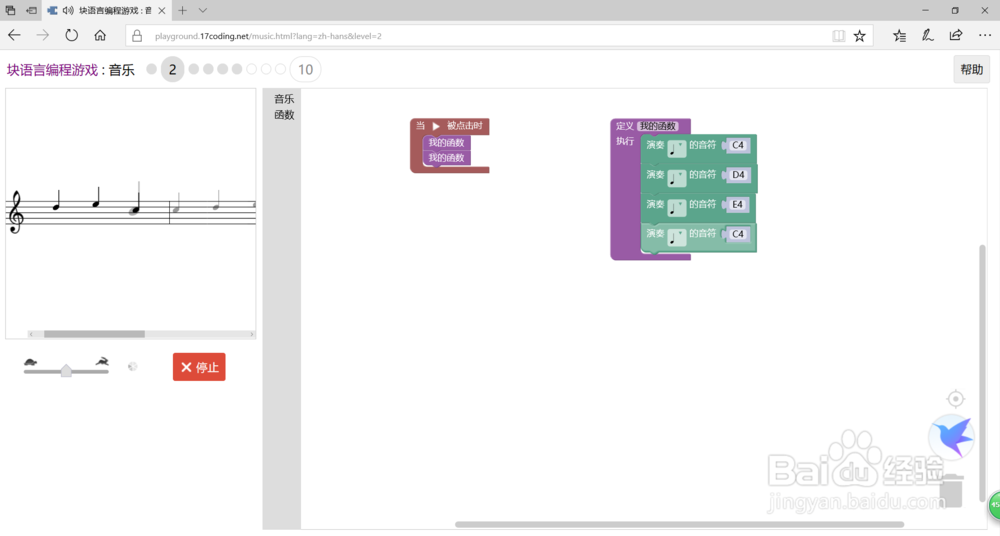The height and width of the screenshot is (536, 1000).
Task: Select level 1 dot
Action: [151, 69]
